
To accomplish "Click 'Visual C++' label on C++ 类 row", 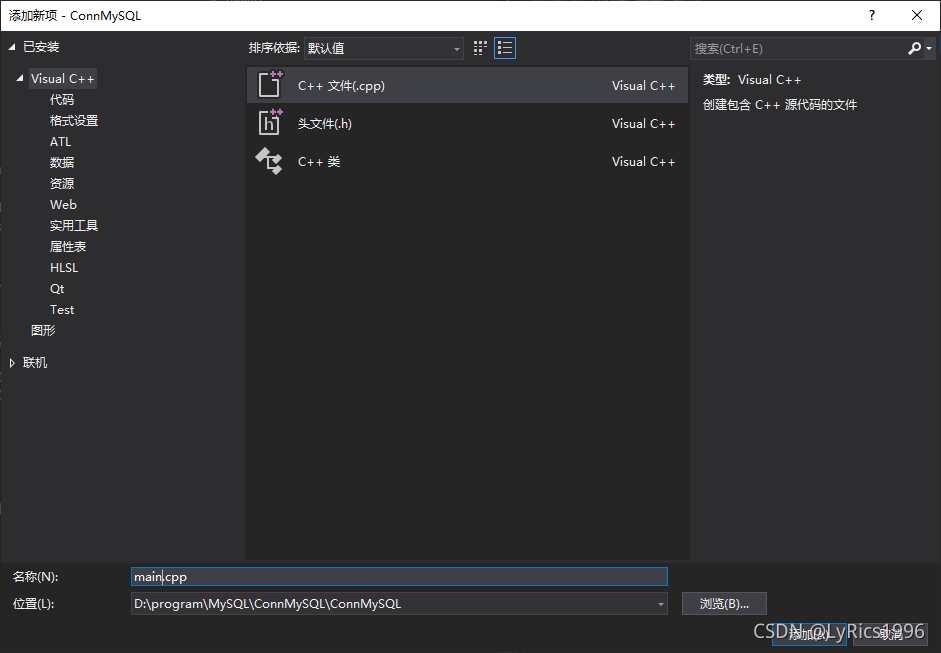I will pos(643,161).
